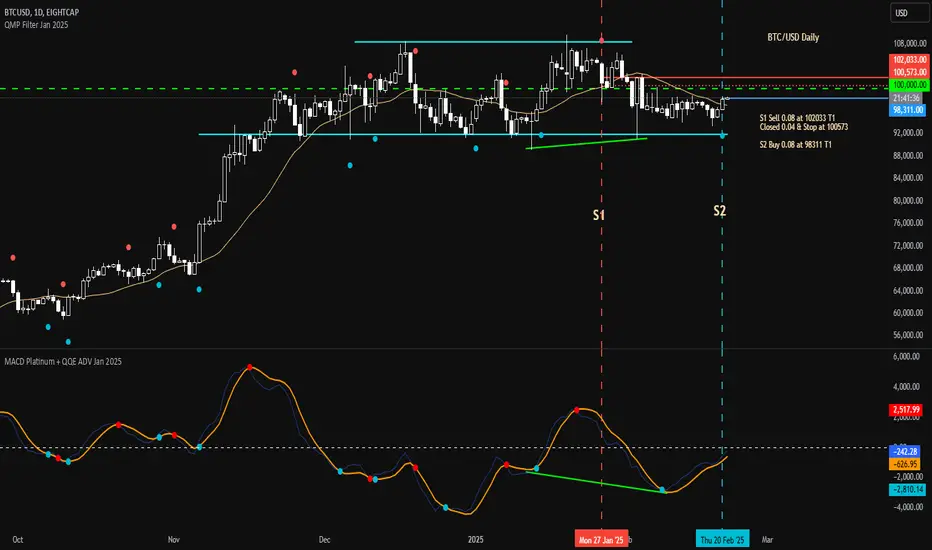
Task: Click the Oct label on the time axis
Action: point(18,540)
